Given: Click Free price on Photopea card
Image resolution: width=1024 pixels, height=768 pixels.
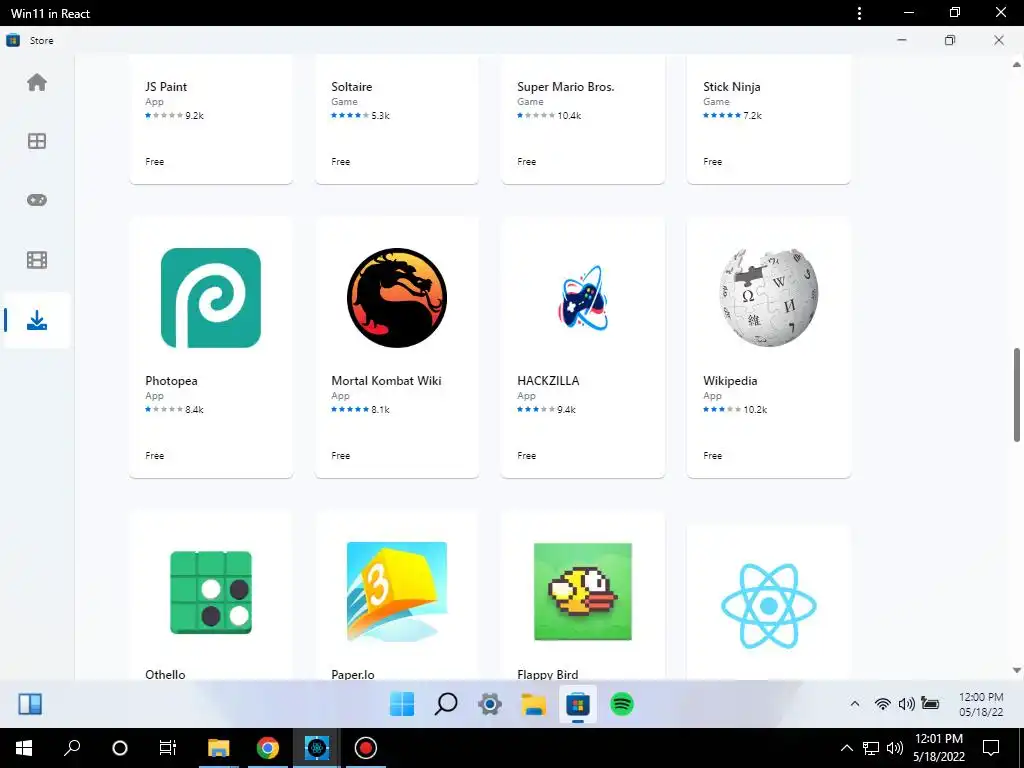Looking at the screenshot, I should click(155, 455).
